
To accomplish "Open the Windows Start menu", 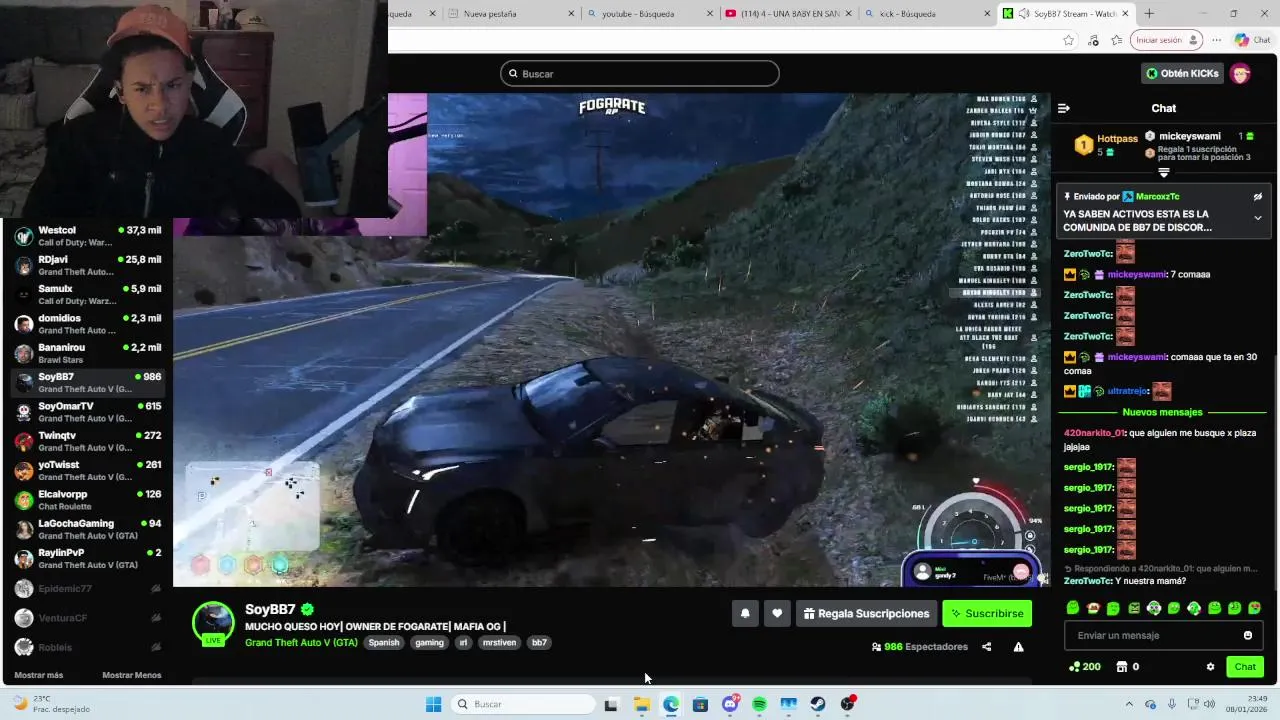I will point(433,704).
